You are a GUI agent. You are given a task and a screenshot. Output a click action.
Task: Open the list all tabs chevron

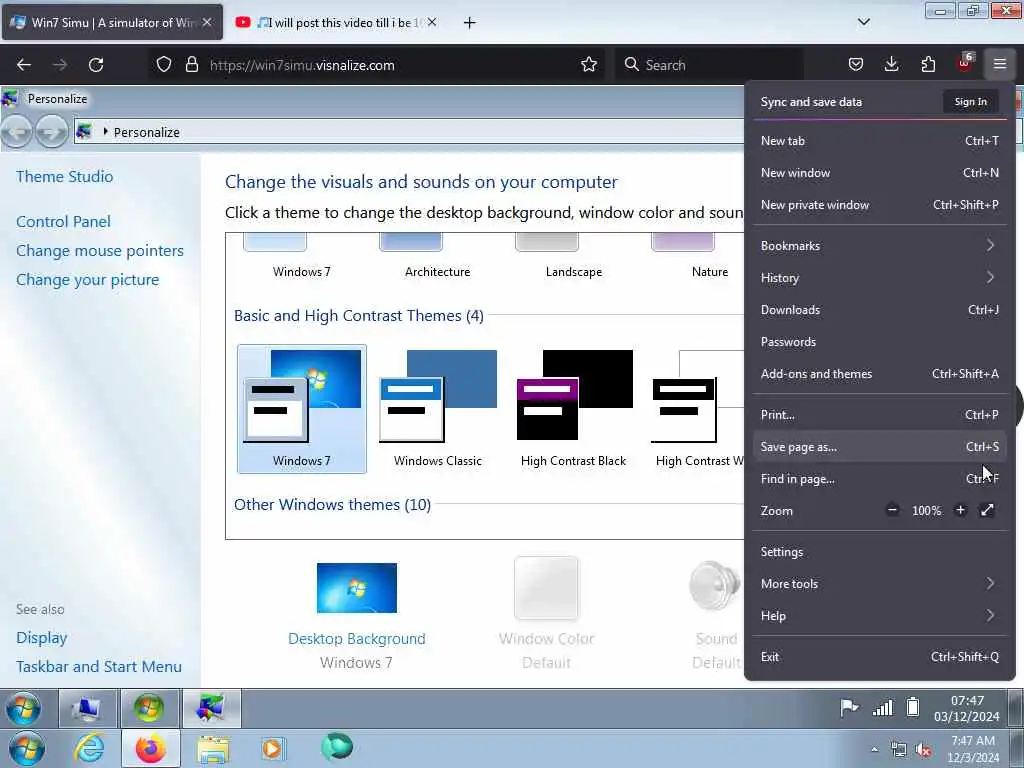point(863,22)
